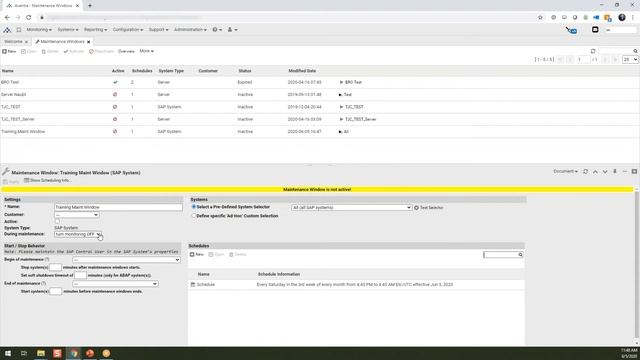The height and width of the screenshot is (360, 640).
Task: Click the inactive icon in Training Maint Window row
Action: click(115, 131)
